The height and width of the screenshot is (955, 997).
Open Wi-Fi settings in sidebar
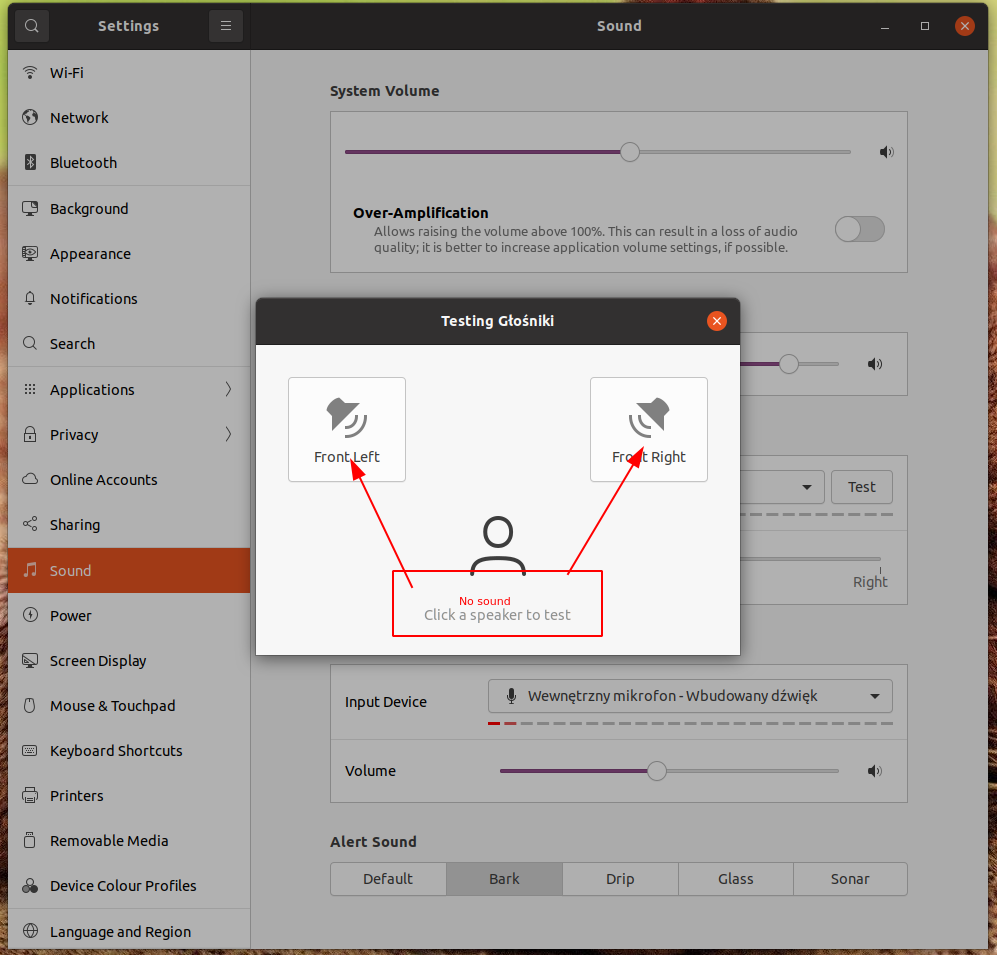[66, 73]
